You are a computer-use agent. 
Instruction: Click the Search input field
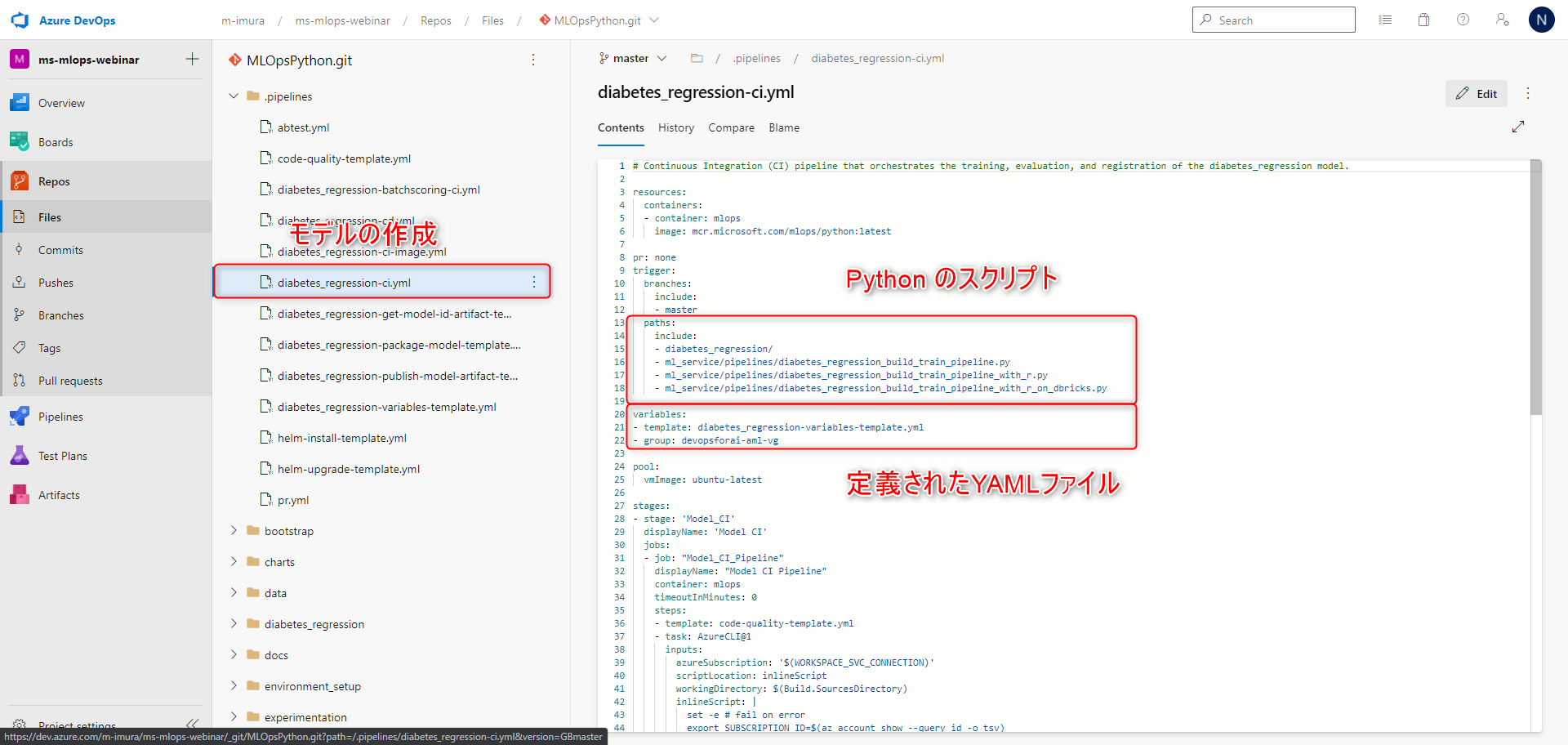point(1274,20)
